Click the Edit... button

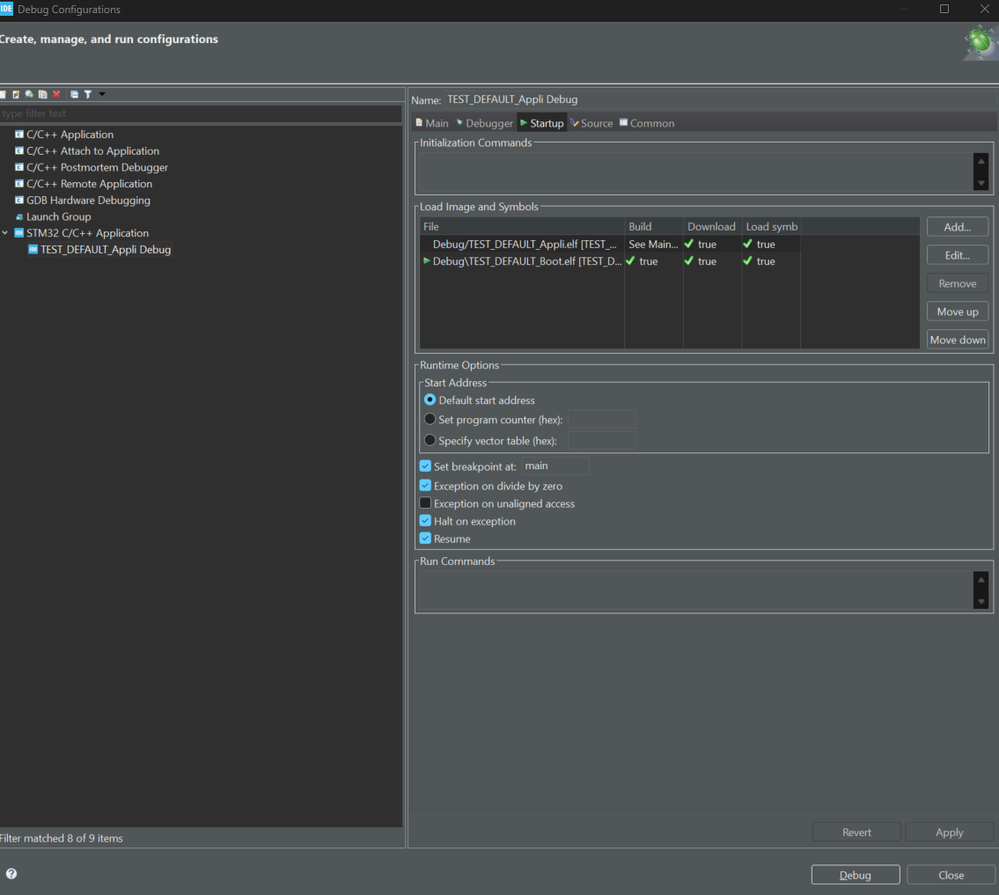(958, 255)
